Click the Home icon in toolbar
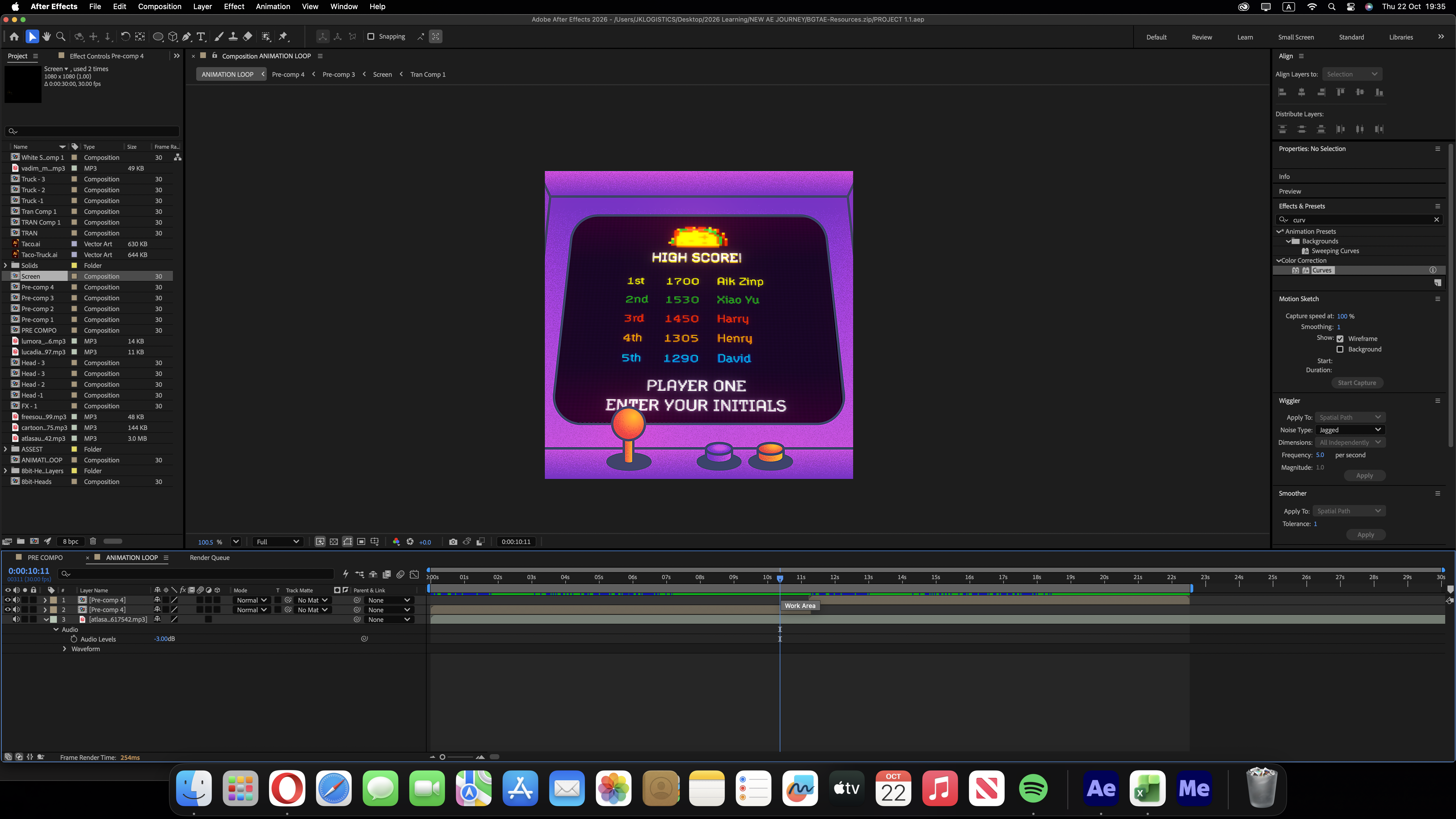The height and width of the screenshot is (819, 1456). tap(14, 37)
